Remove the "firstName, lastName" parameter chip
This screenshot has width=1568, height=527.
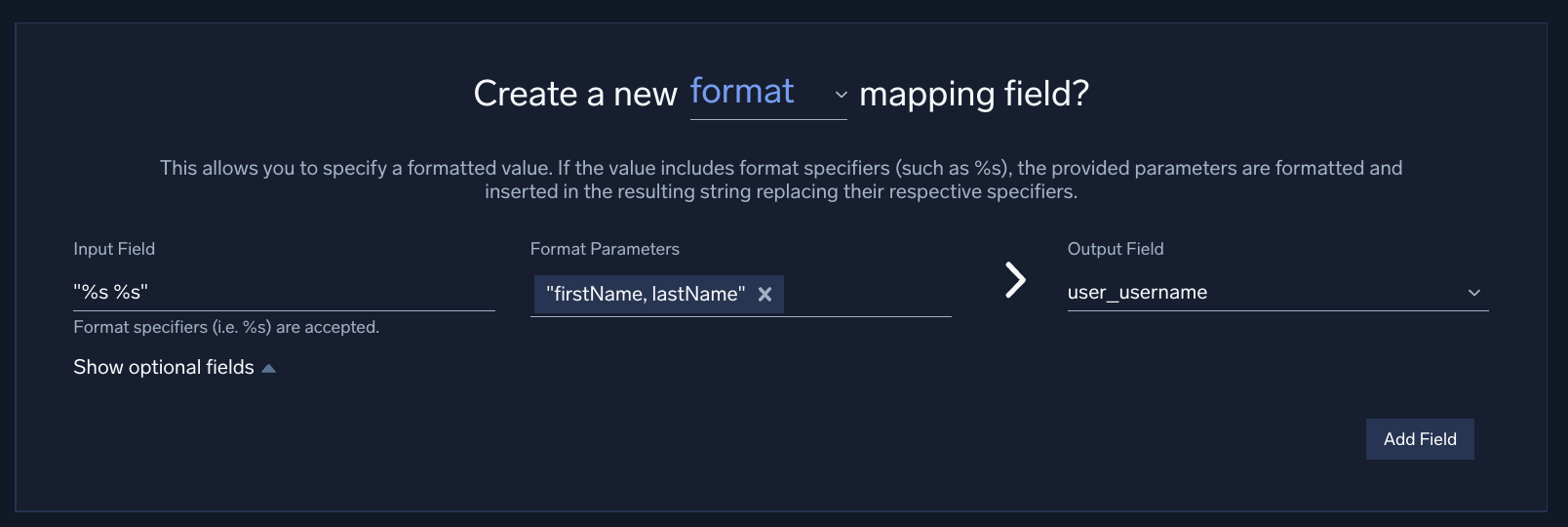pyautogui.click(x=765, y=294)
